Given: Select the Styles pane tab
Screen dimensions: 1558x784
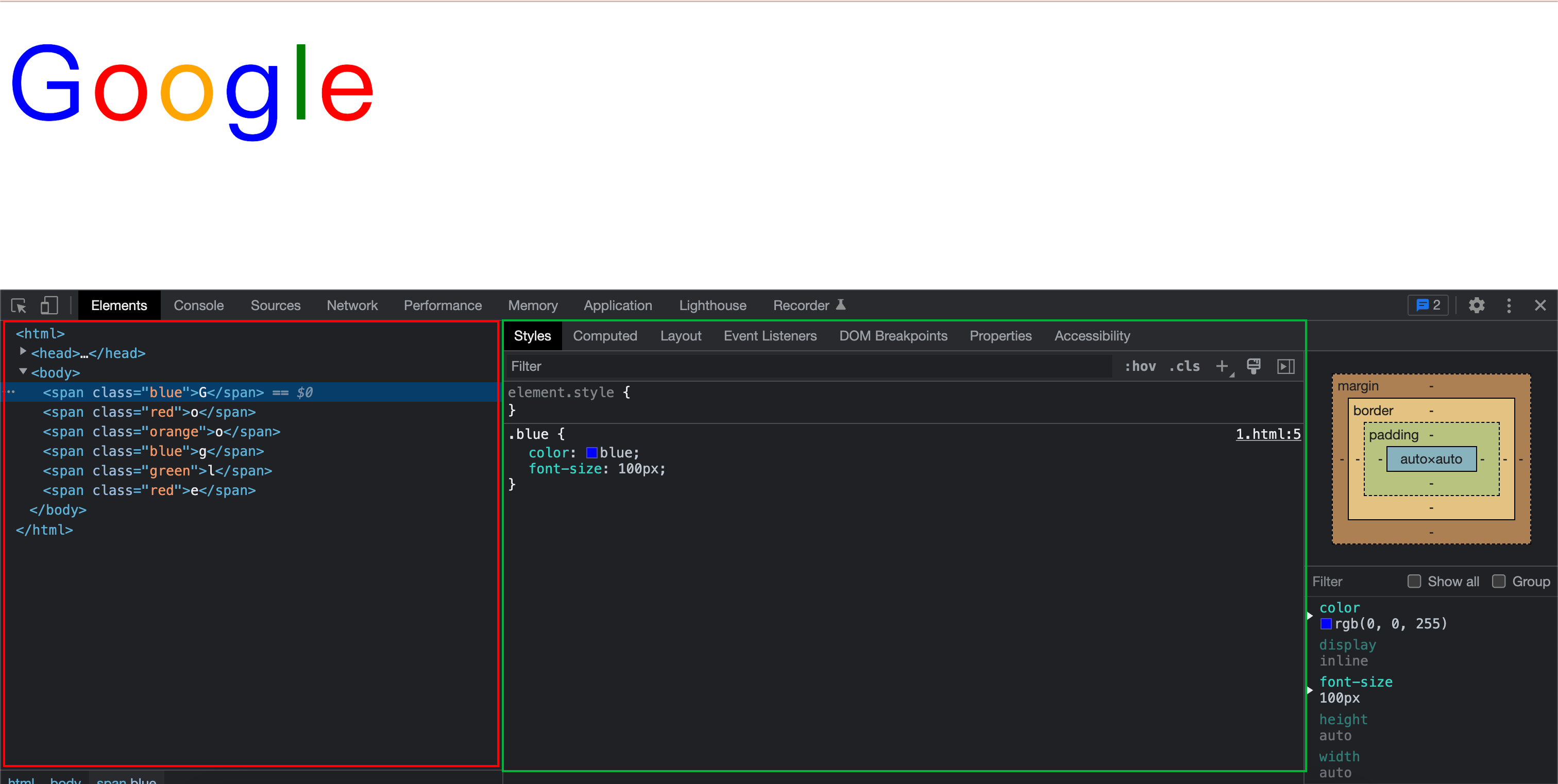Looking at the screenshot, I should tap(532, 336).
